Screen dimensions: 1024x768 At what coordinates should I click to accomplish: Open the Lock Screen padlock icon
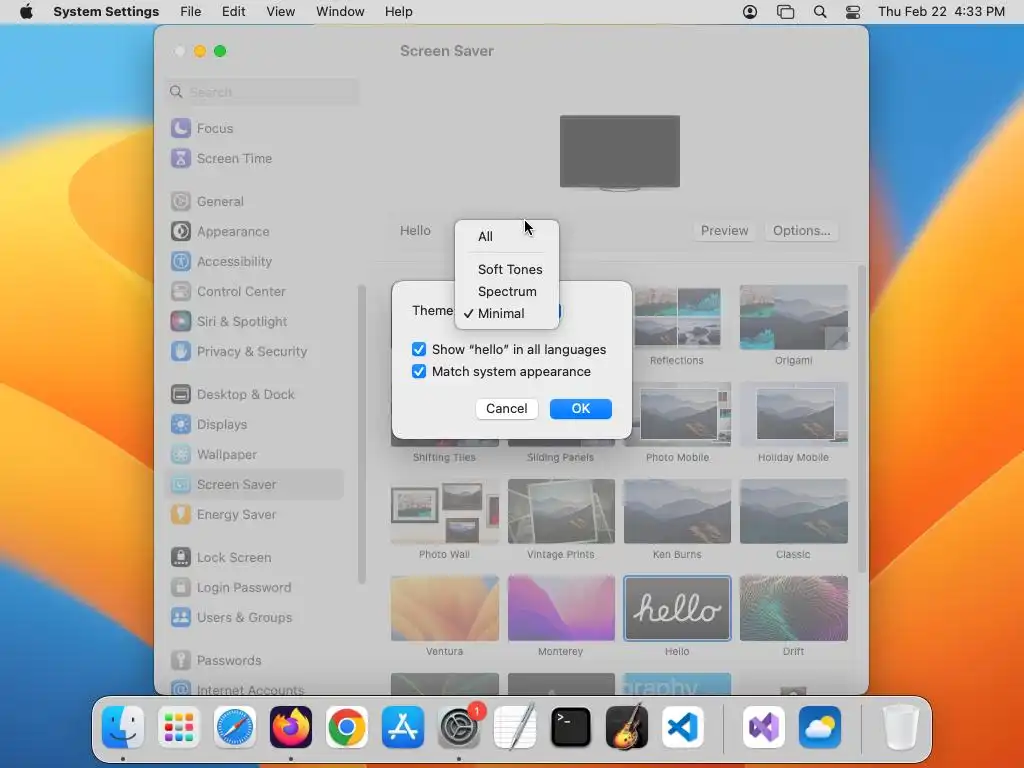click(181, 558)
